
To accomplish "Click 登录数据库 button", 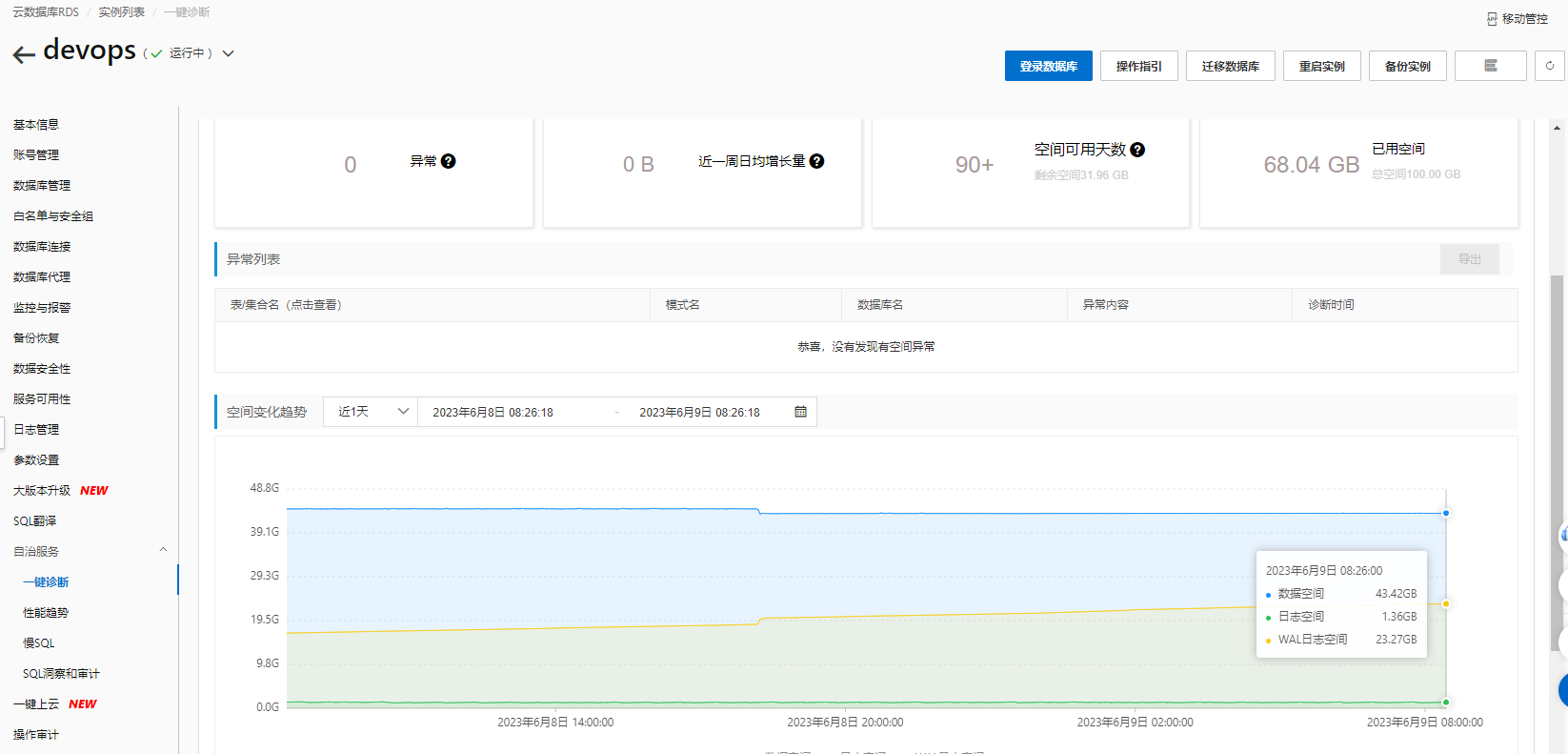I will [x=1049, y=66].
